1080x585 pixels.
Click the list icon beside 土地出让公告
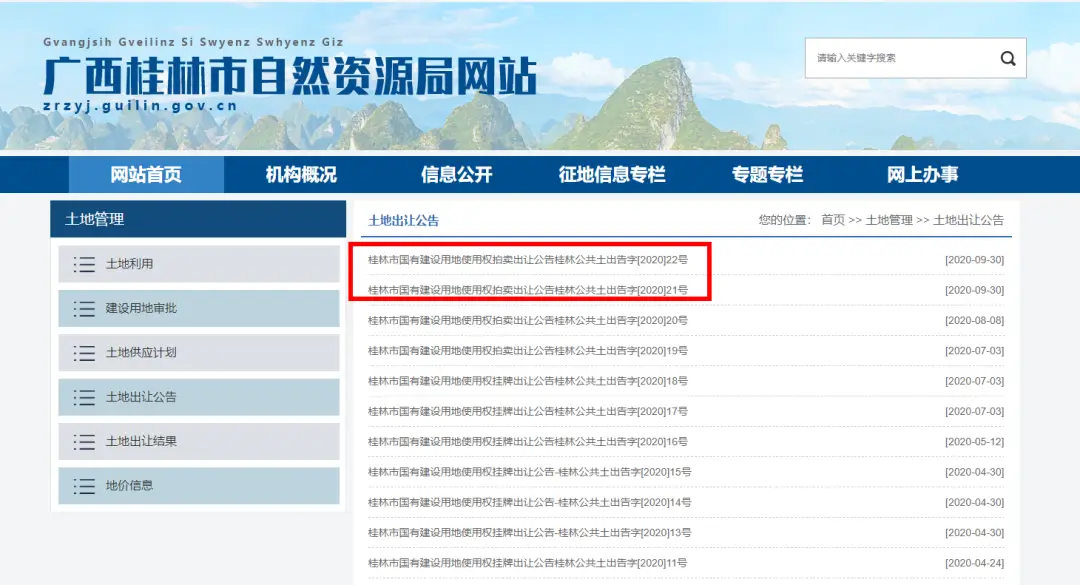[x=84, y=398]
